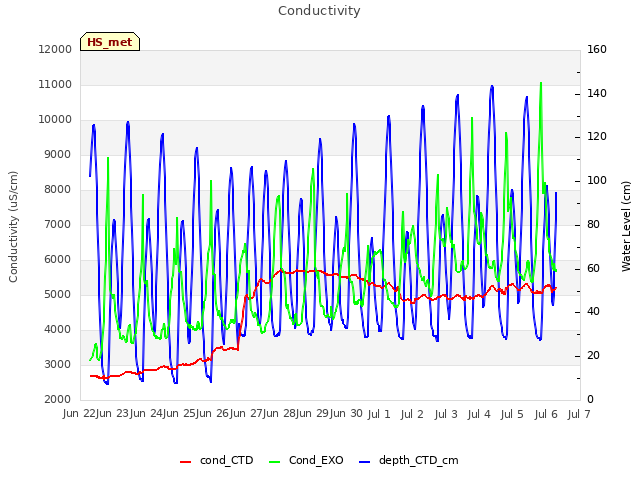Click the 2000 tick on conductivity axis
The height and width of the screenshot is (480, 640).
click(58, 400)
